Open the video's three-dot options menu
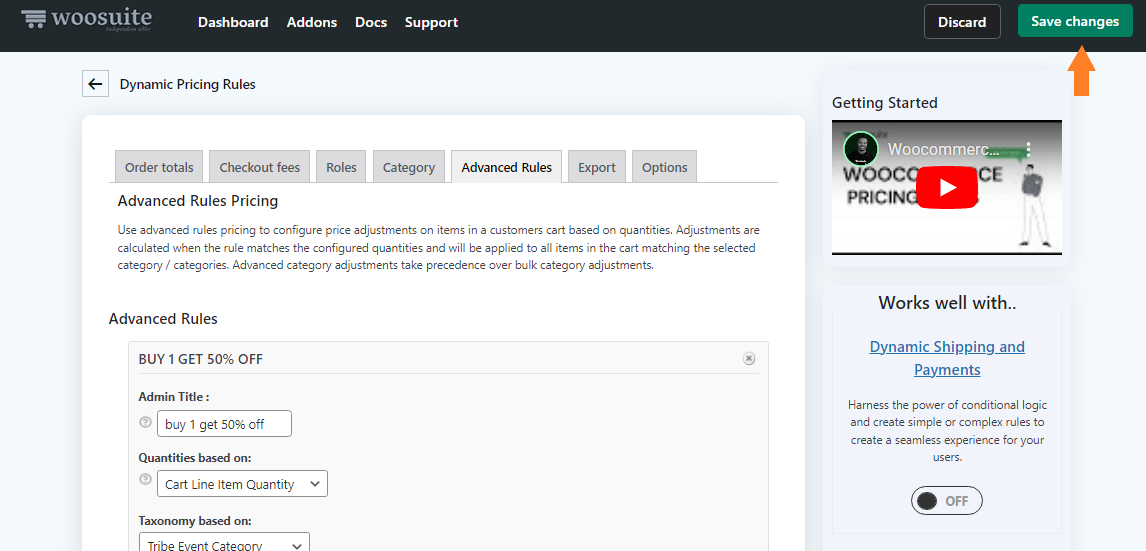 click(x=1028, y=150)
